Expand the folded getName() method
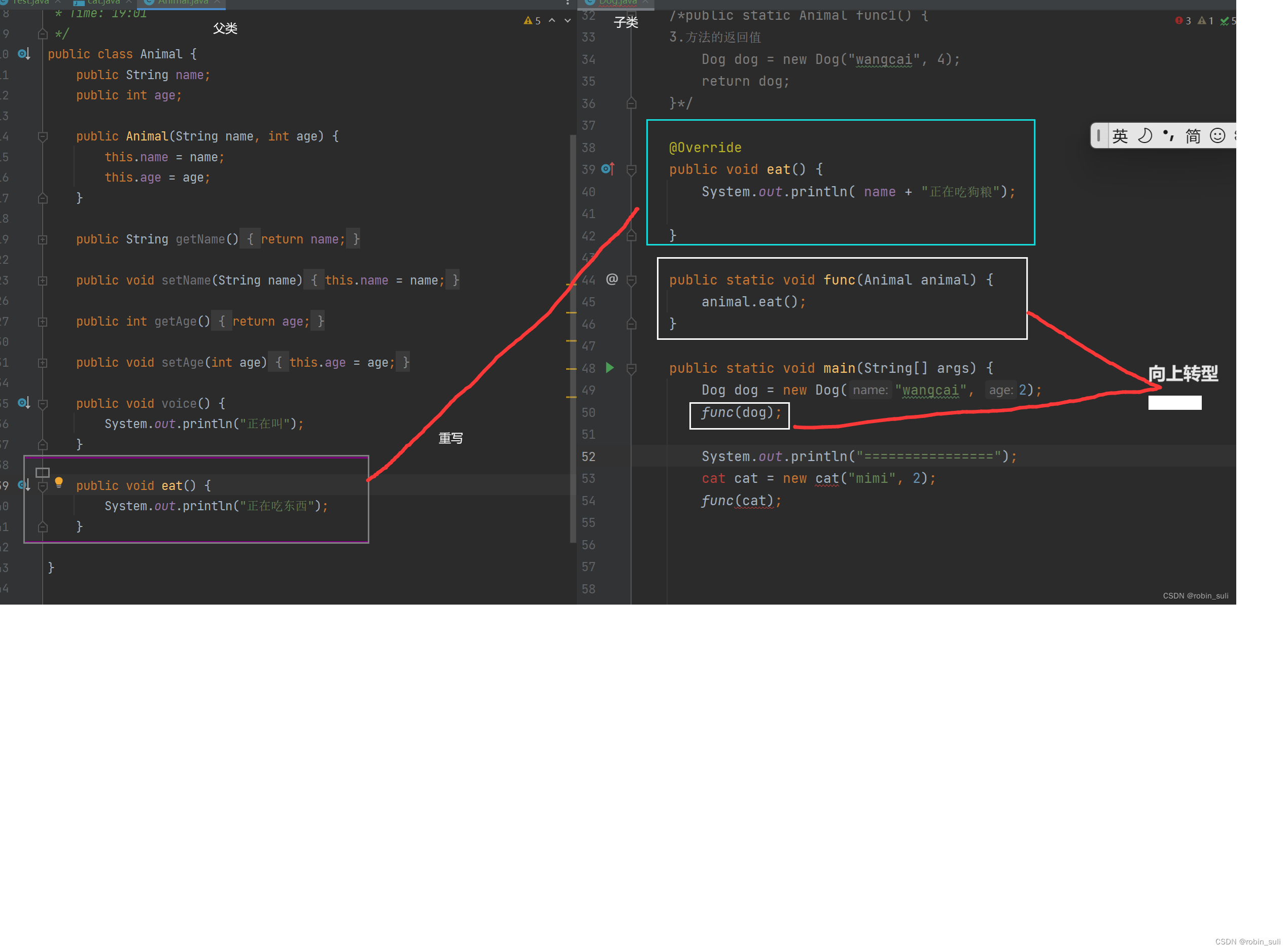 tap(43, 240)
